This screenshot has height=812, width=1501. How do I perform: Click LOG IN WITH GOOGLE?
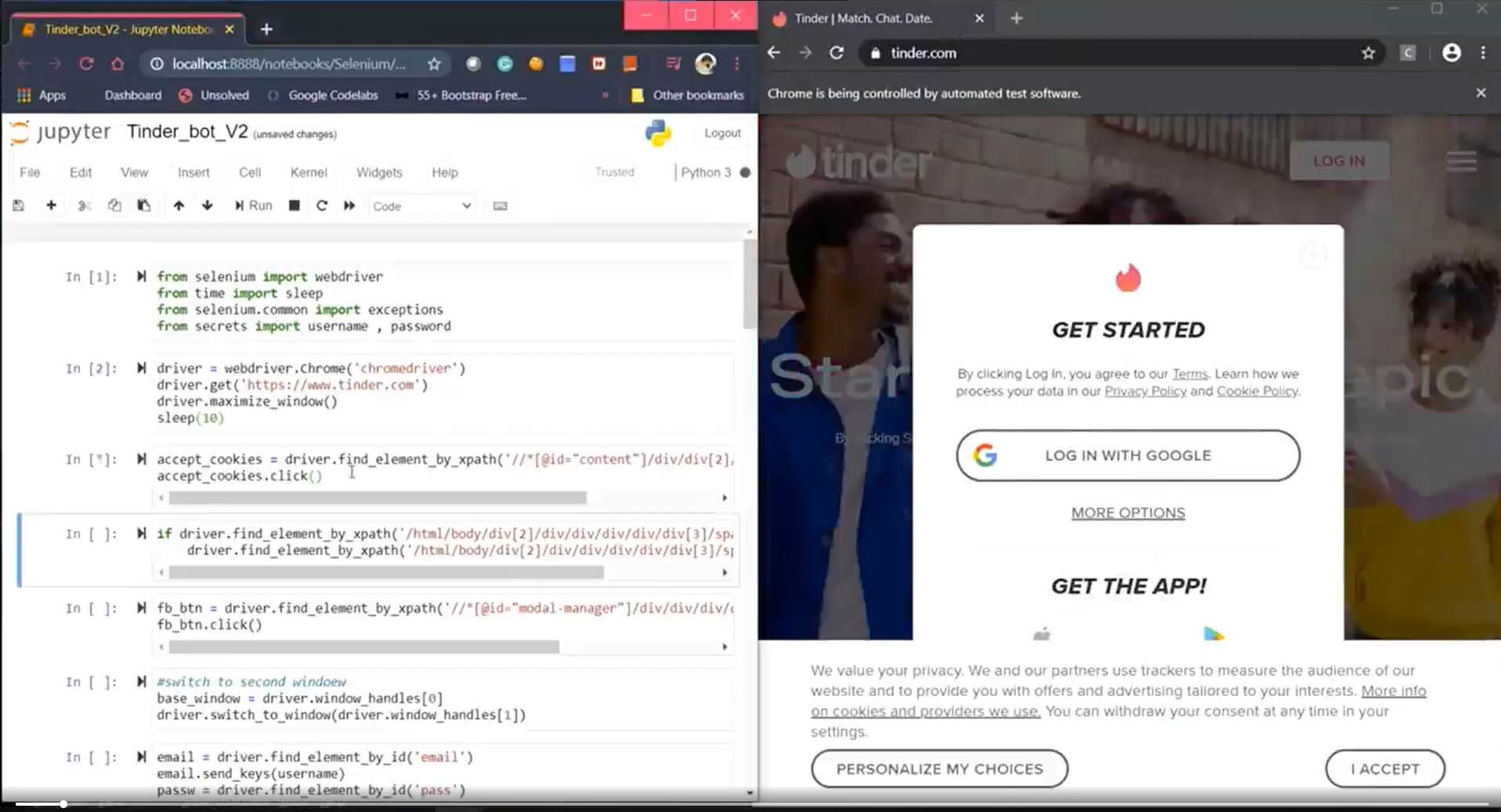1128,455
